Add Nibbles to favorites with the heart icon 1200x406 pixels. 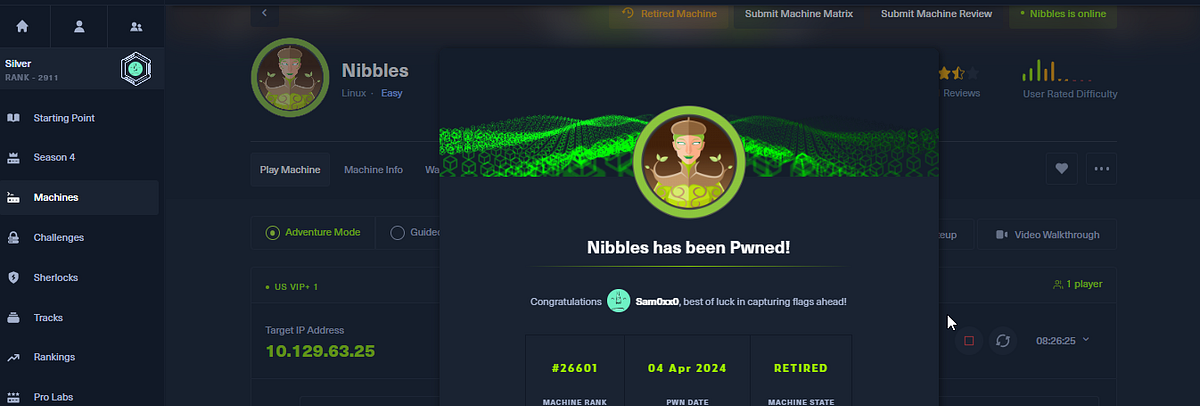[x=1062, y=169]
